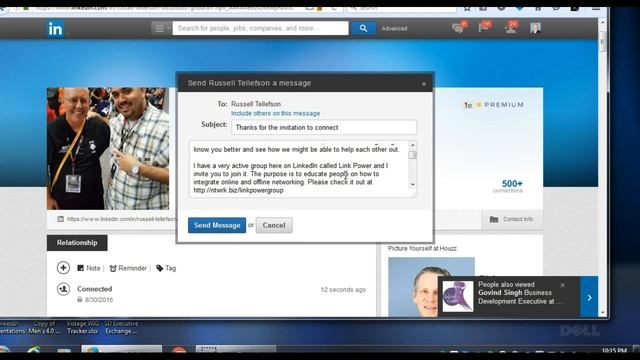
Task: Click the profile URL link
Action: [x=121, y=219]
